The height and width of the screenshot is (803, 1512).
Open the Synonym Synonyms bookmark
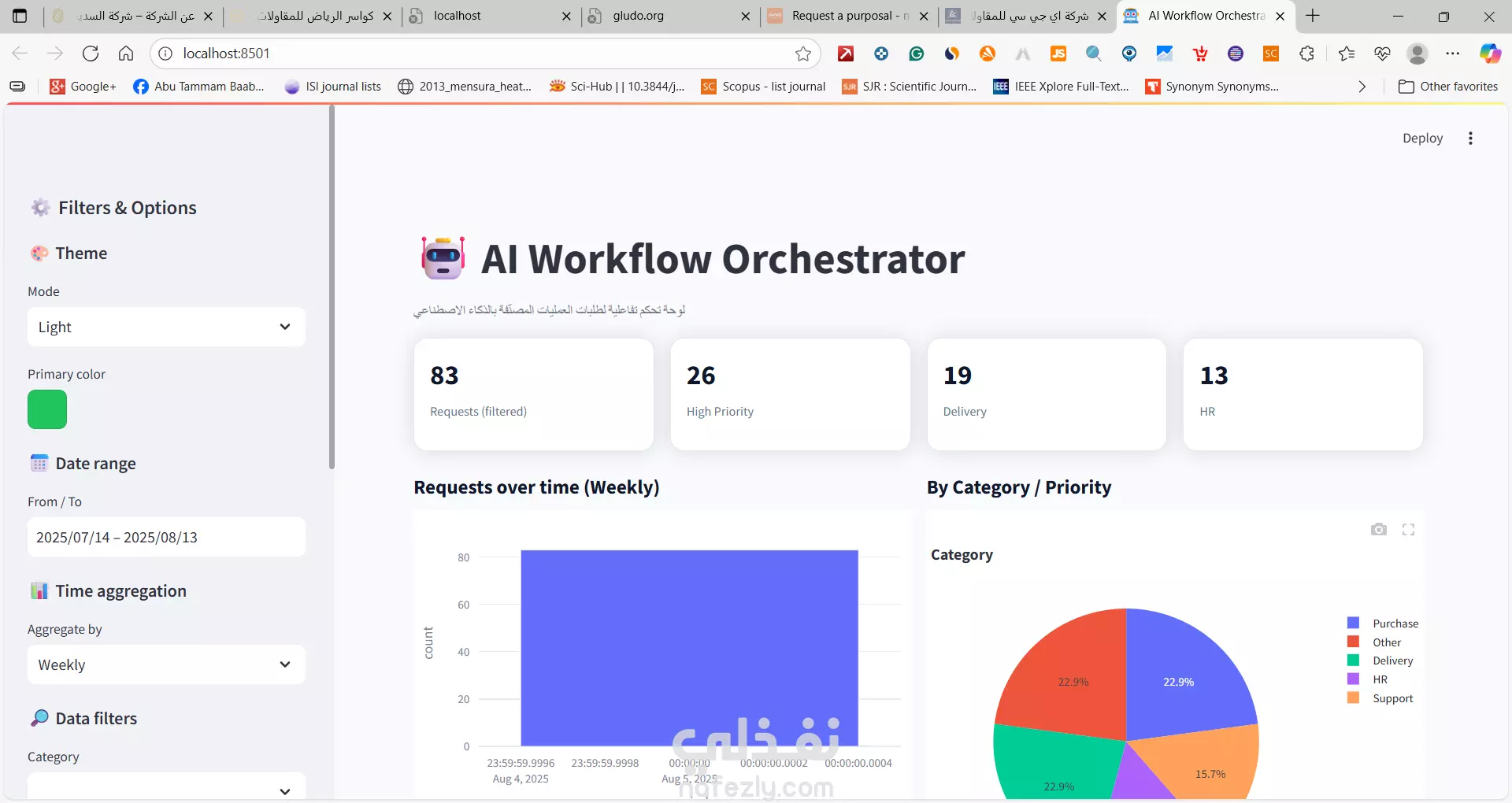[x=1213, y=87]
